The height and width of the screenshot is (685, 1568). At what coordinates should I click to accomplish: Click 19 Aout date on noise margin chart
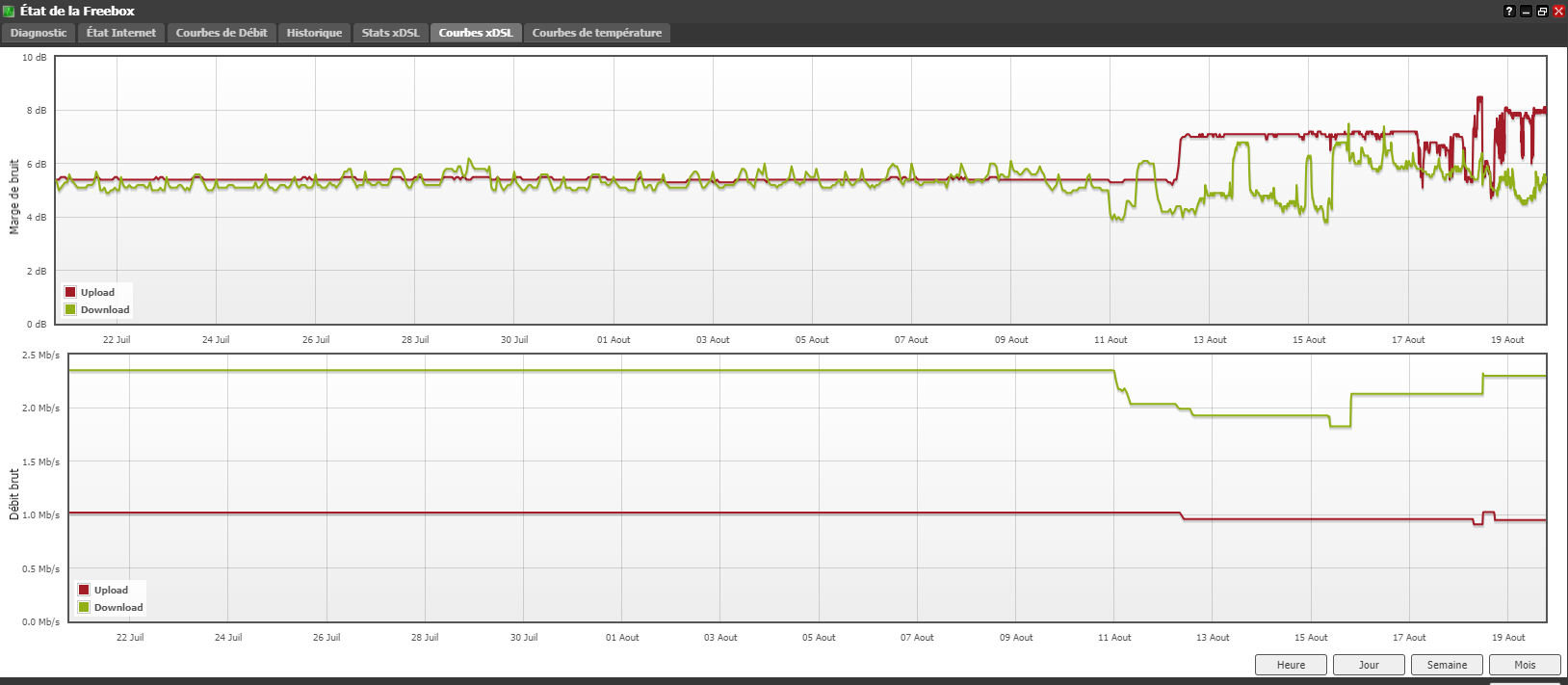(x=1507, y=339)
